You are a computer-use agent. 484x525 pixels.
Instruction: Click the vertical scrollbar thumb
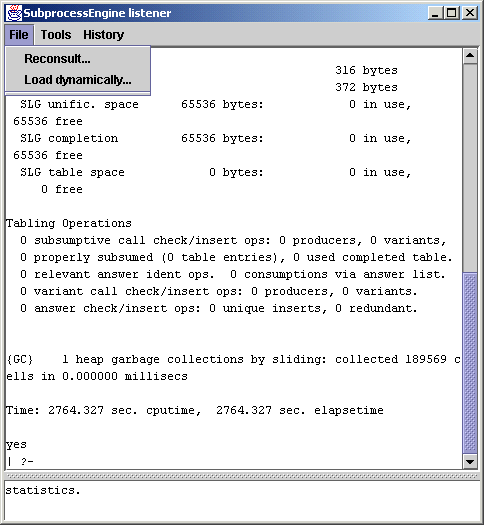(x=470, y=363)
